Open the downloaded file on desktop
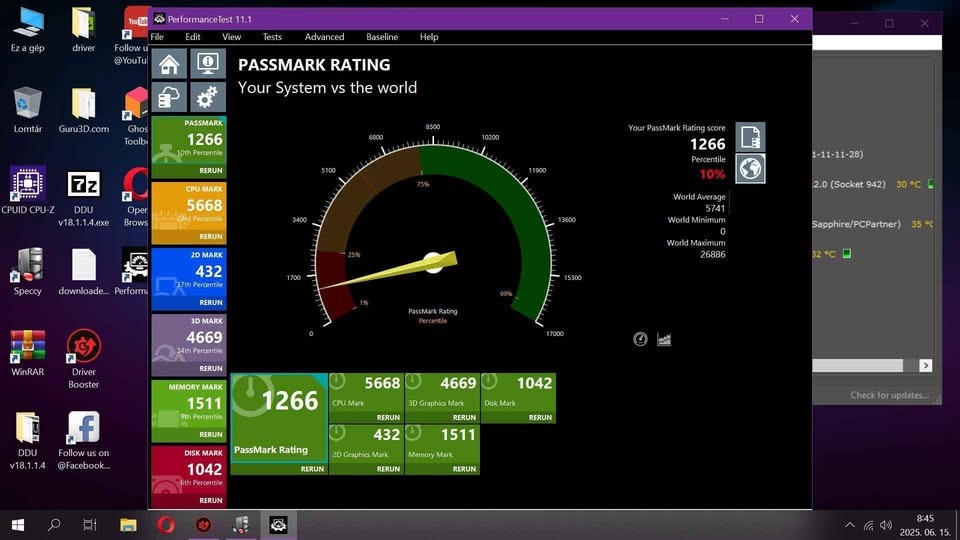The width and height of the screenshot is (960, 540). pos(83,272)
